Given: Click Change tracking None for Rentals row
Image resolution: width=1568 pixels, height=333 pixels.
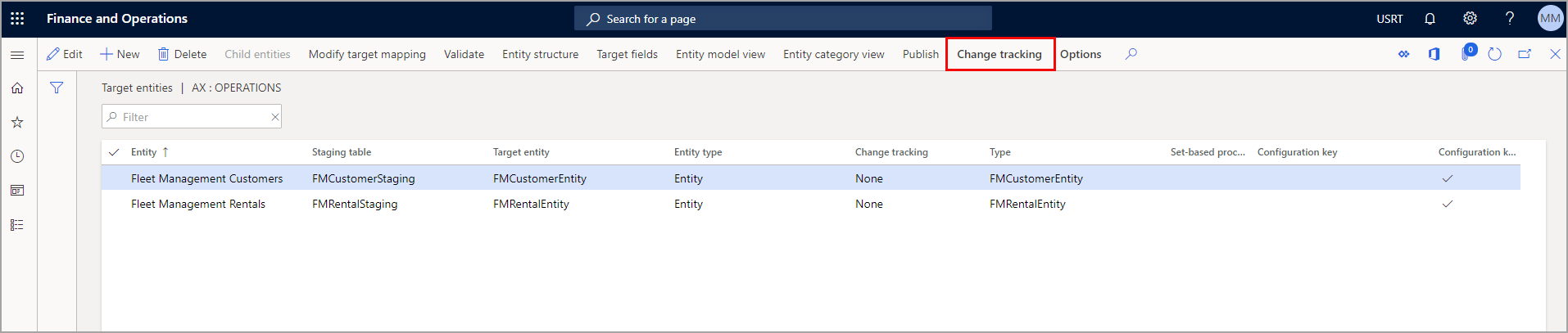Looking at the screenshot, I should (869, 204).
